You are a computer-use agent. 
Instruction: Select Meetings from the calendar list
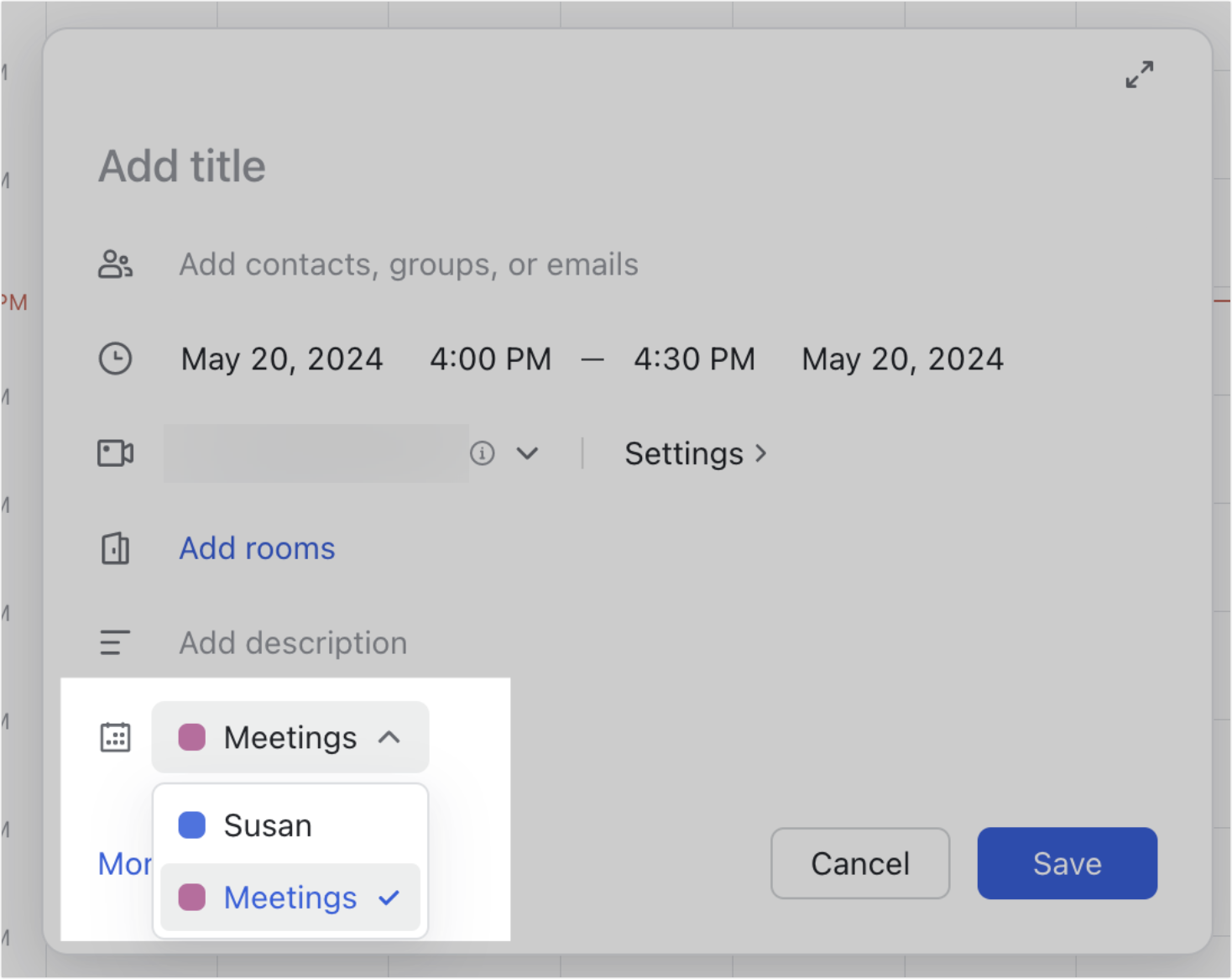tap(290, 898)
